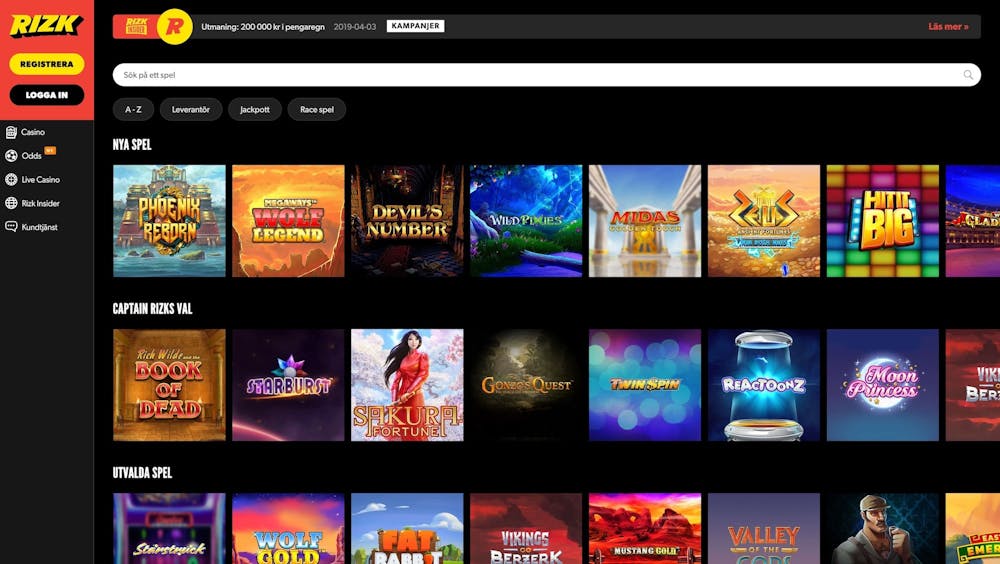This screenshot has width=1000, height=564.
Task: Open the Starstruck game tile
Action: pos(169,528)
